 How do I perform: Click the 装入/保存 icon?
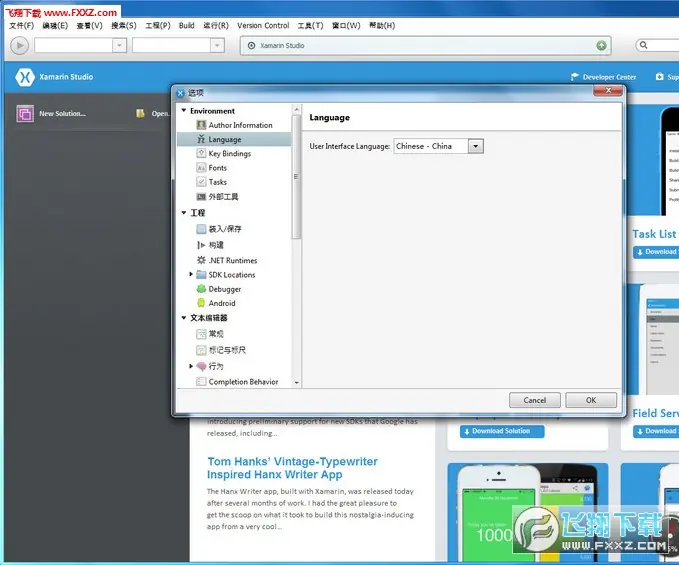tap(201, 229)
